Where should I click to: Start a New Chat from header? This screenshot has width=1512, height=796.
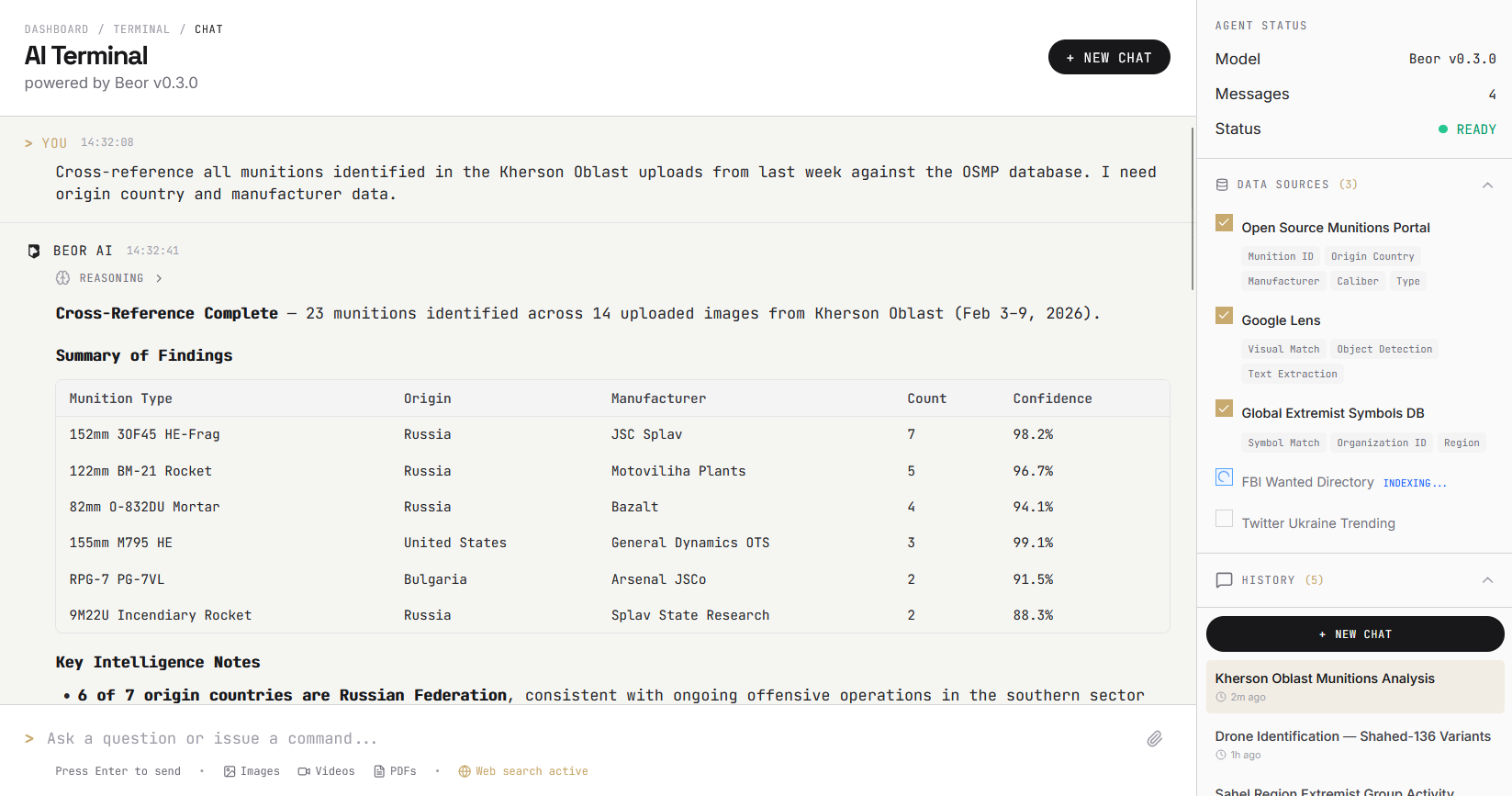pyautogui.click(x=1108, y=57)
